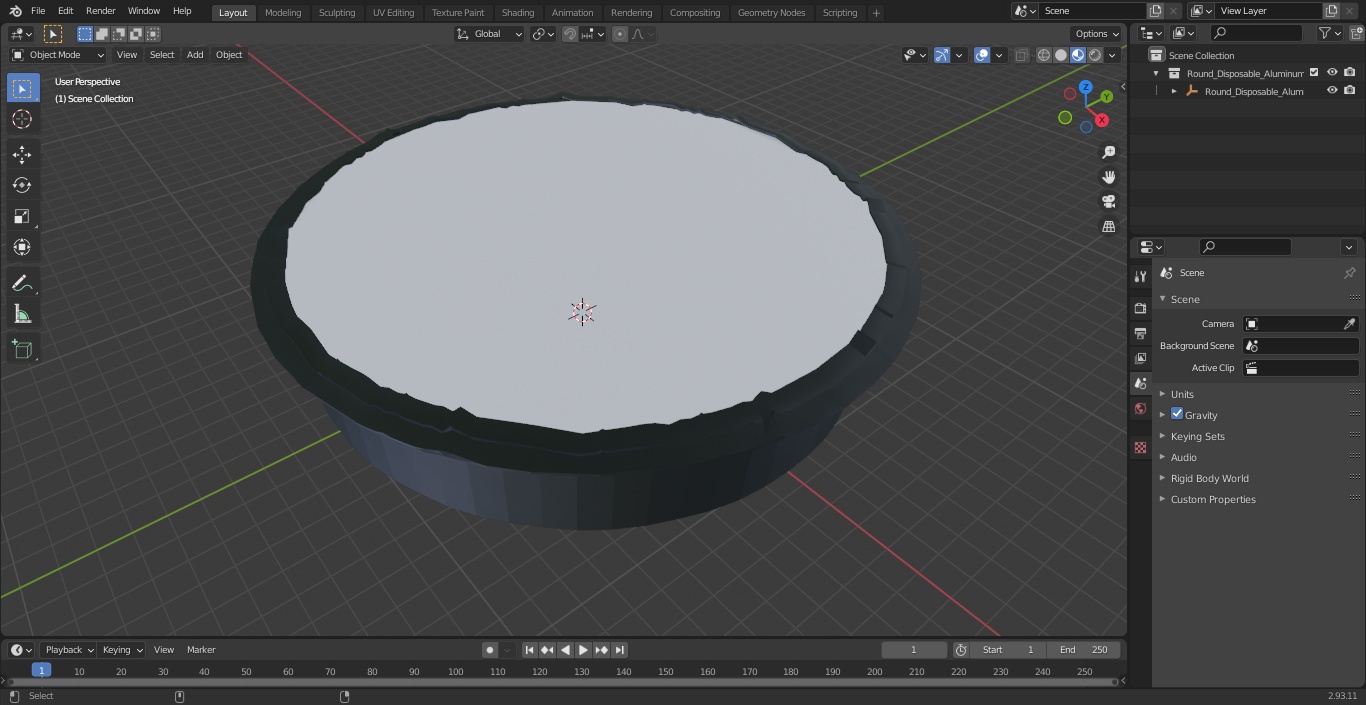Screen dimensions: 1366x705
Task: Create new scene via Scene copy icon
Action: coord(1155,11)
